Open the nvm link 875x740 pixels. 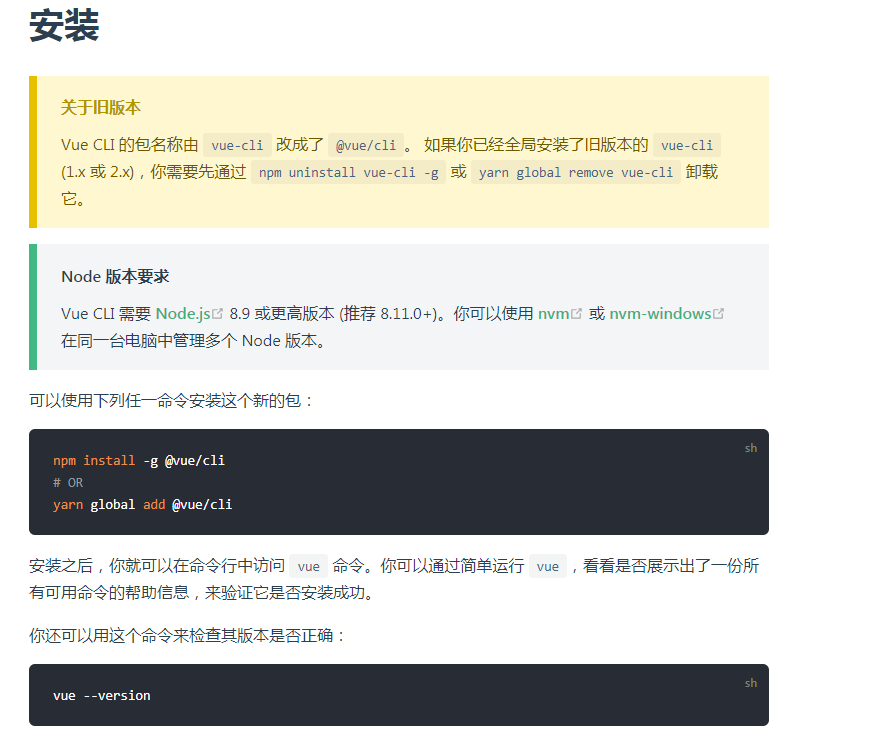pyautogui.click(x=553, y=314)
